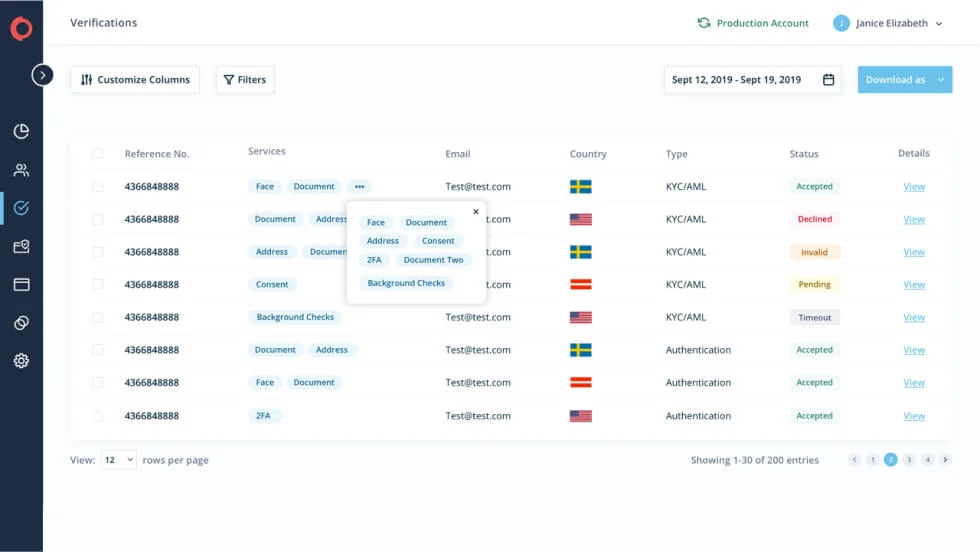Open the dashboard pie chart icon in sidebar

(x=21, y=132)
